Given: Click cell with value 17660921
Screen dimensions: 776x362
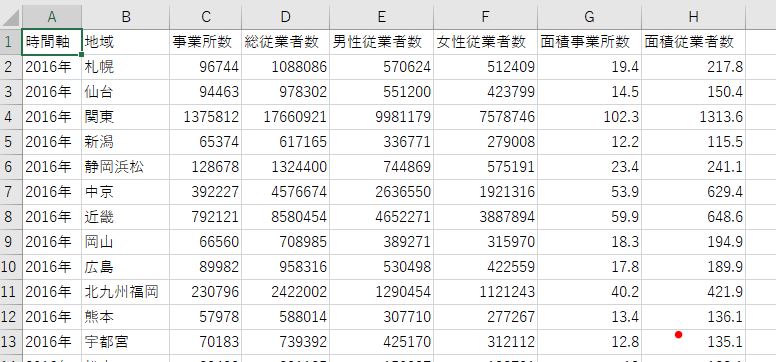Looking at the screenshot, I should click(x=285, y=117).
